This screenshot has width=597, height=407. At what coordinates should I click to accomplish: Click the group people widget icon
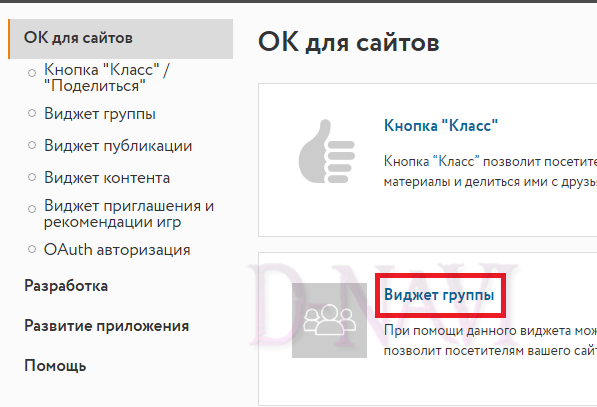329,320
